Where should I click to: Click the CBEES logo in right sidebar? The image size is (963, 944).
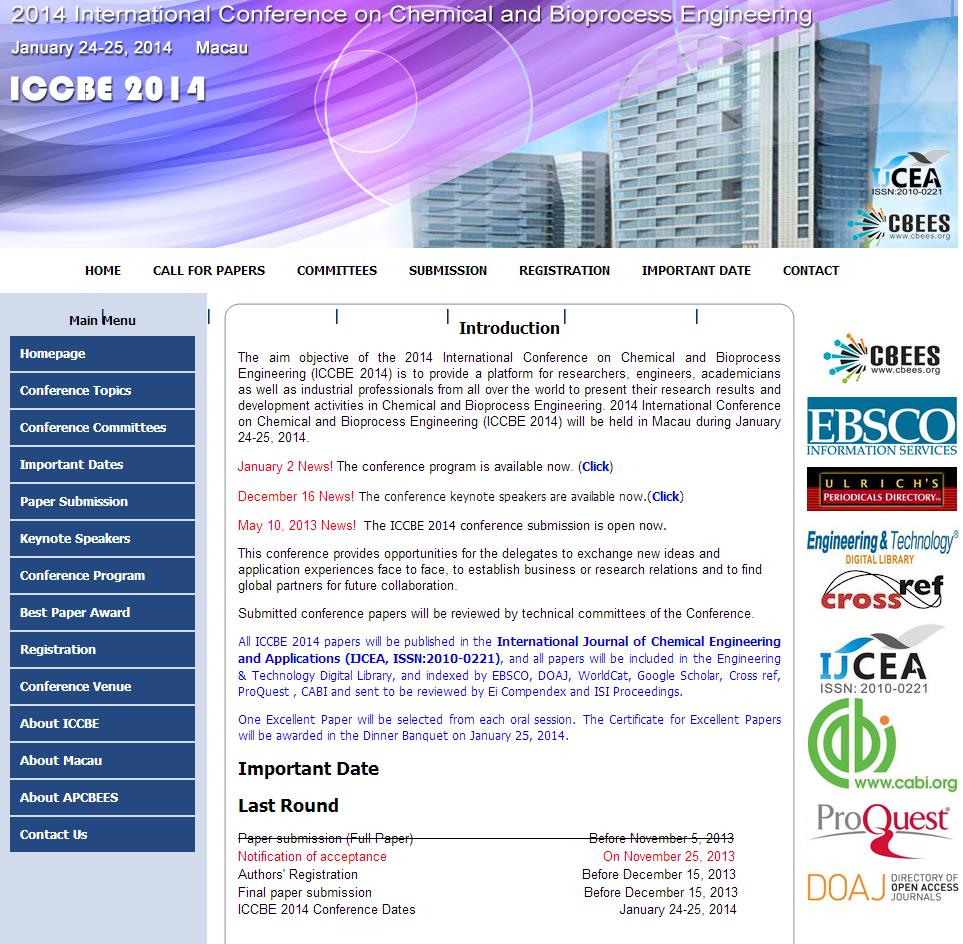pyautogui.click(x=881, y=358)
